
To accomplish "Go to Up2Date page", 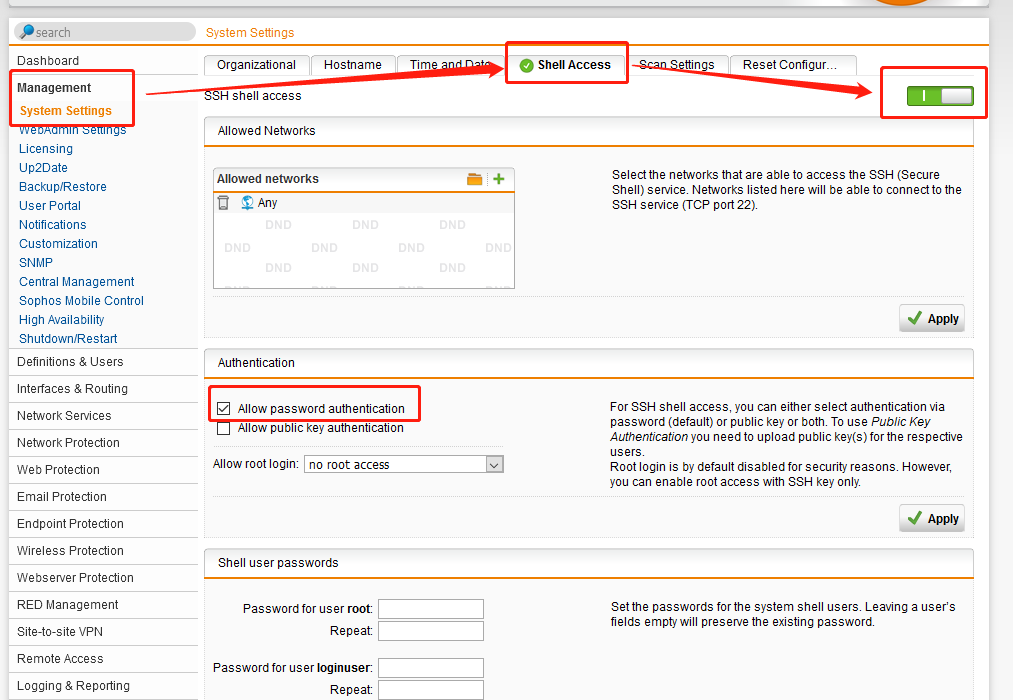I will tap(43, 168).
